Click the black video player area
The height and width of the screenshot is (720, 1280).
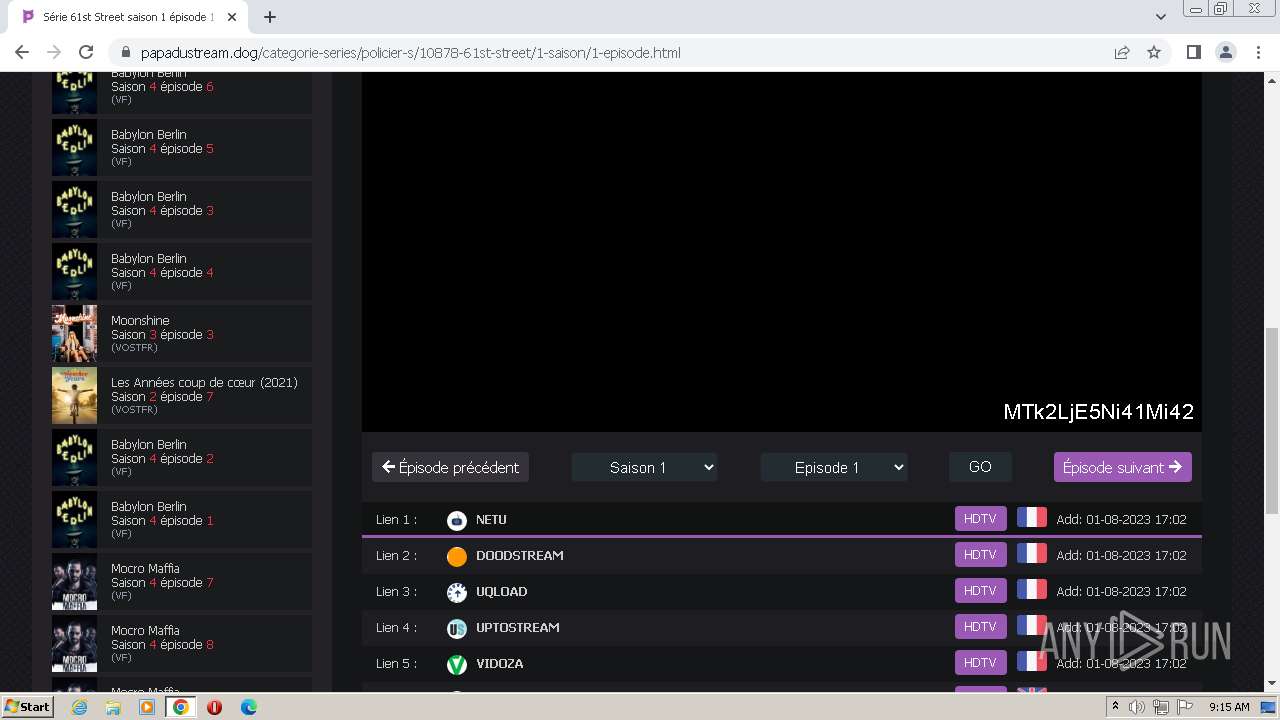781,251
